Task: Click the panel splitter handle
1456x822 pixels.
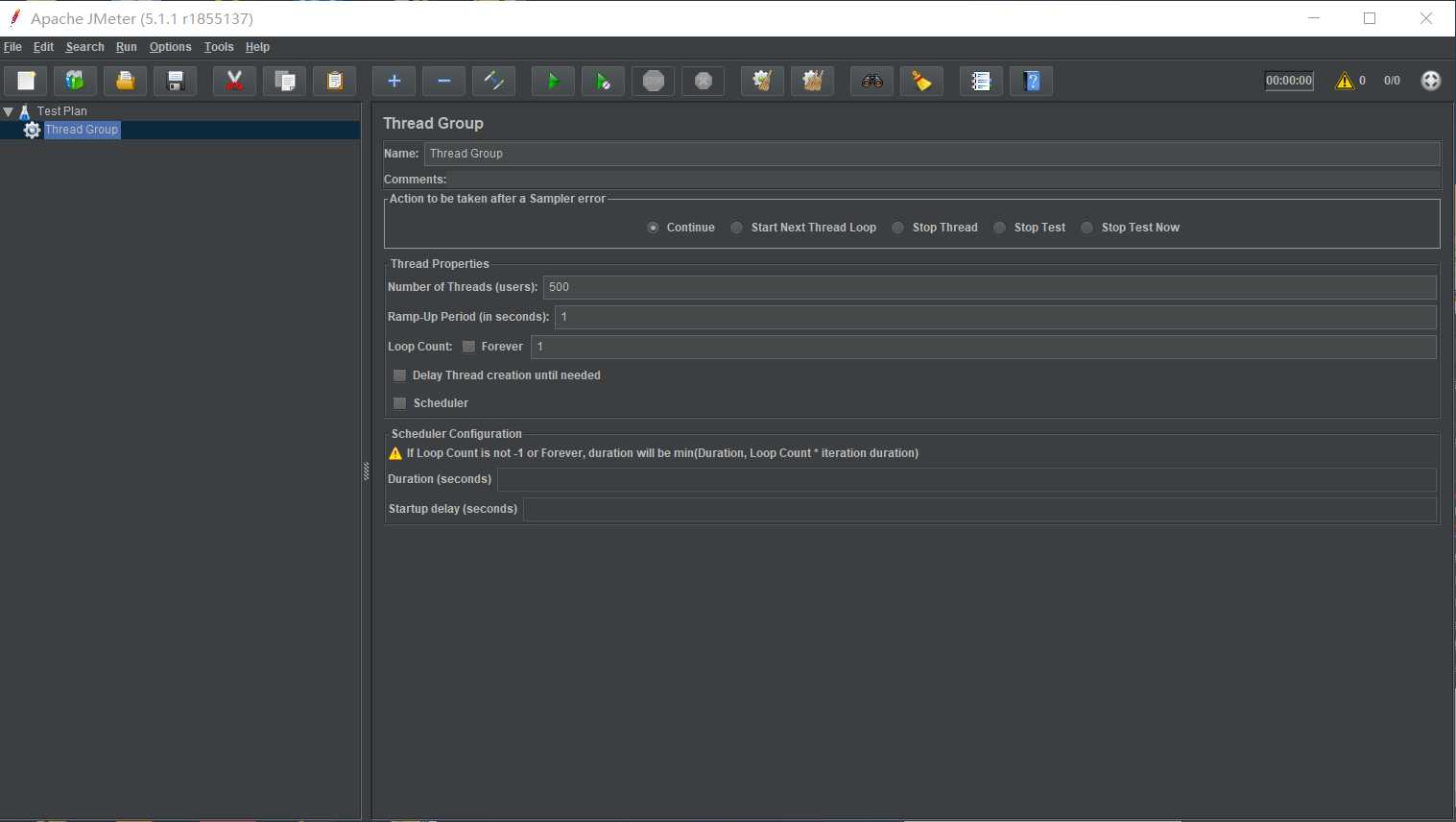Action: (366, 471)
